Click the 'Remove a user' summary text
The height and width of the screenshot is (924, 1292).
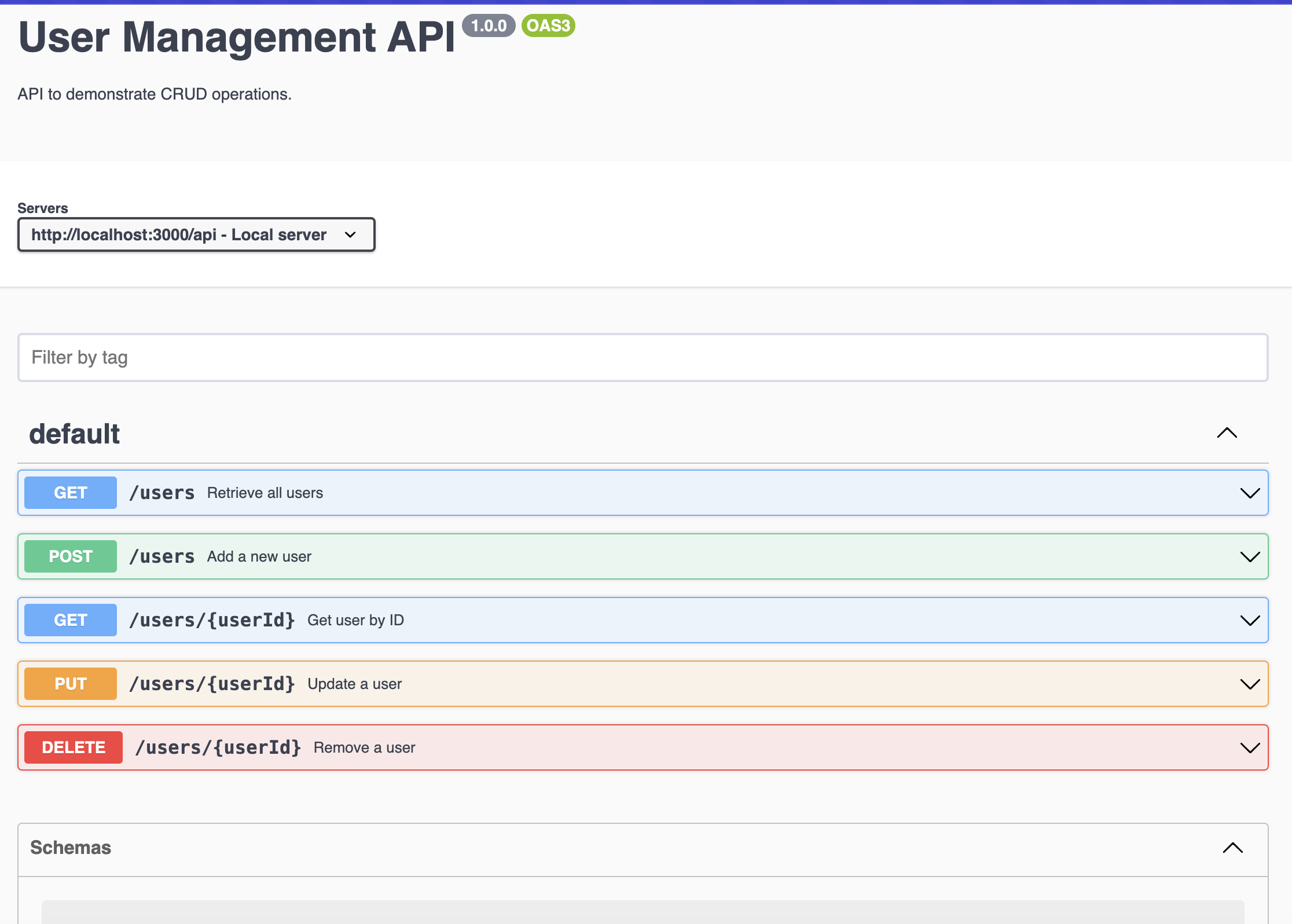point(364,747)
